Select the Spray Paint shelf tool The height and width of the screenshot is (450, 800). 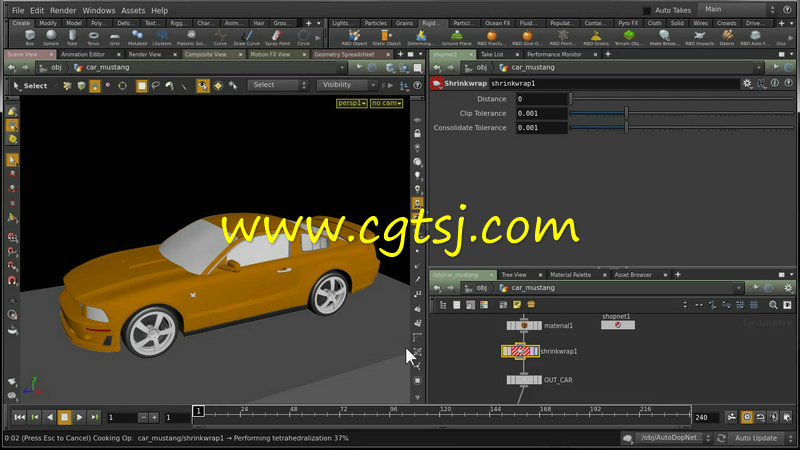click(277, 37)
